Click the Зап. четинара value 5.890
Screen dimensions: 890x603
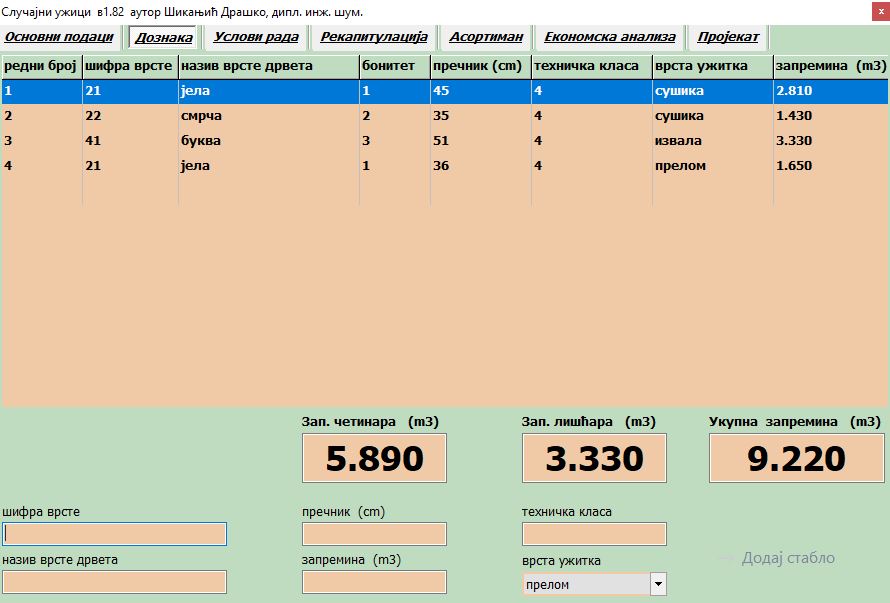pyautogui.click(x=374, y=458)
